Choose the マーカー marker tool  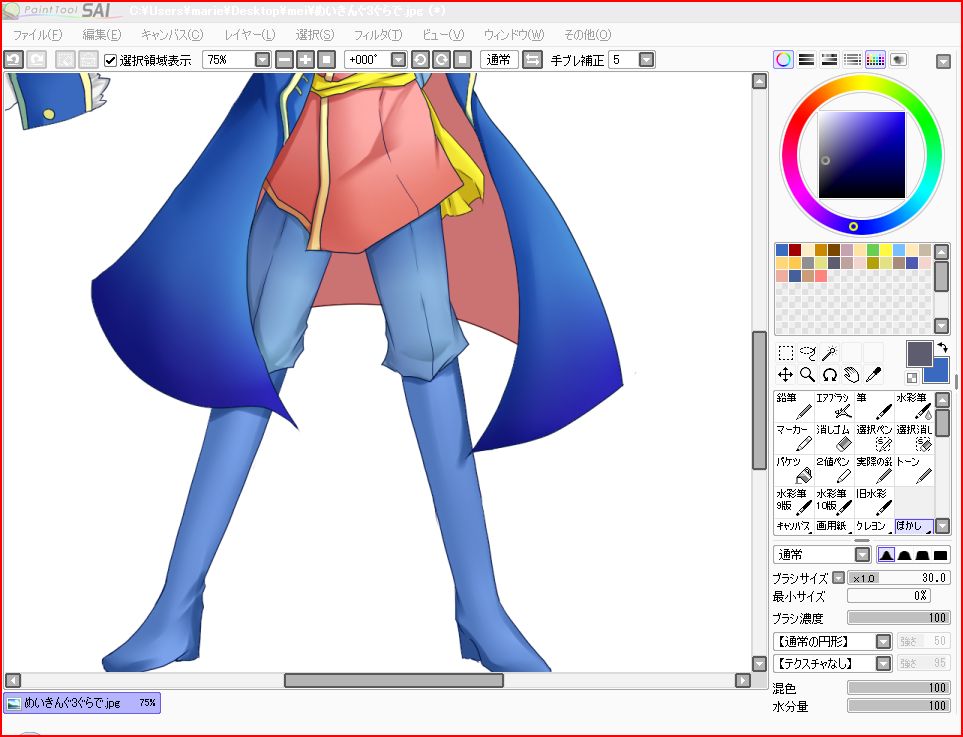(x=794, y=438)
